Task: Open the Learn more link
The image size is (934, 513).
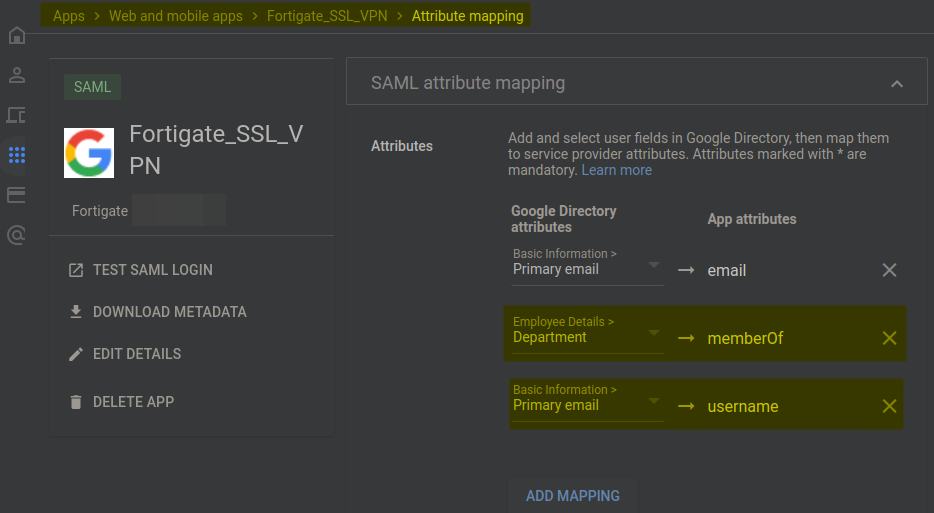Action: point(617,170)
